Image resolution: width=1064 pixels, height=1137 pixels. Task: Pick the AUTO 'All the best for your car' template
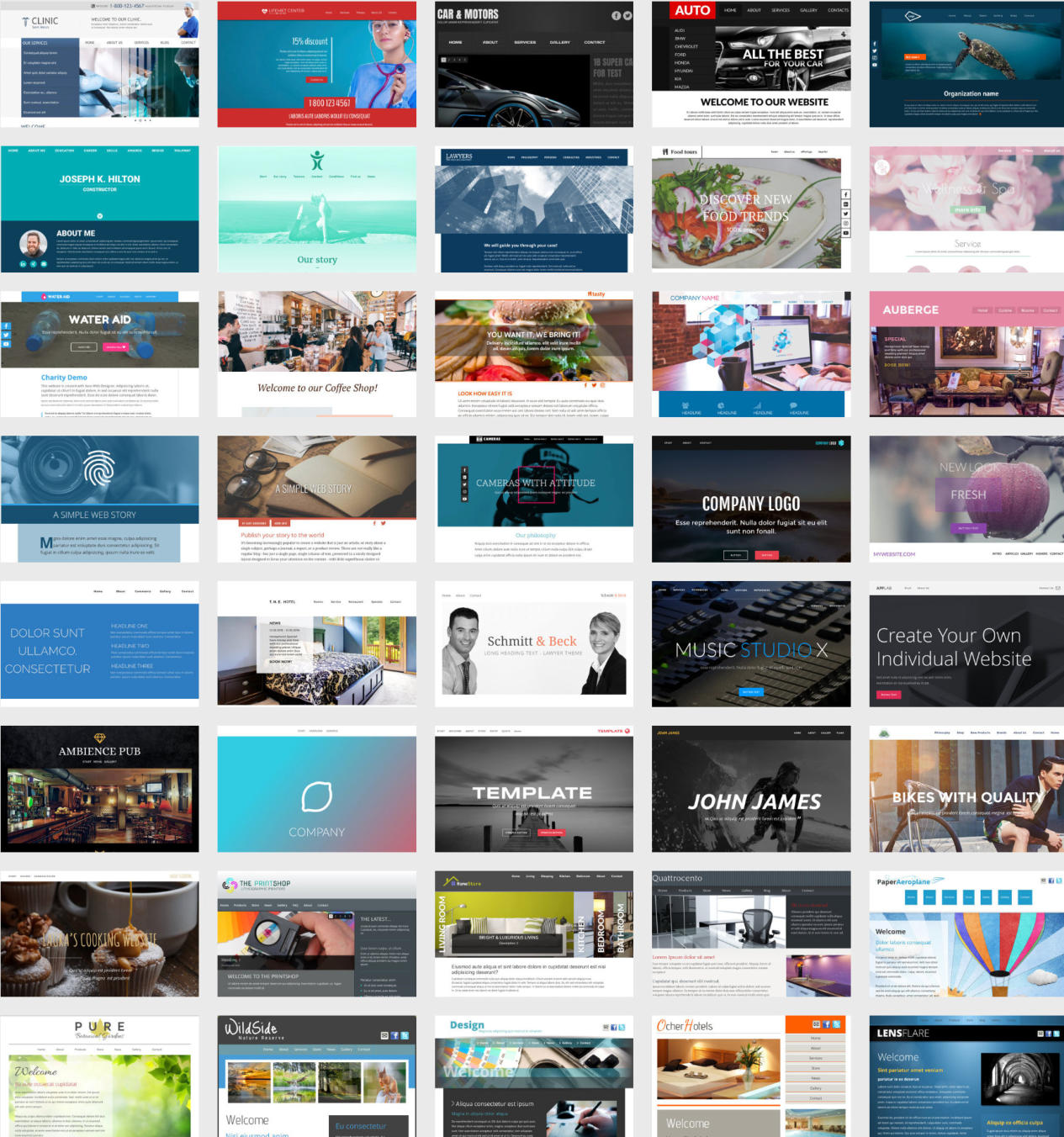click(x=751, y=64)
